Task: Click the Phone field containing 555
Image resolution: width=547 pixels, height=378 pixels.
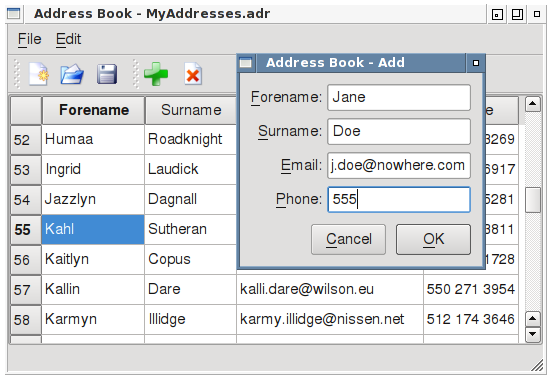Action: coord(399,199)
